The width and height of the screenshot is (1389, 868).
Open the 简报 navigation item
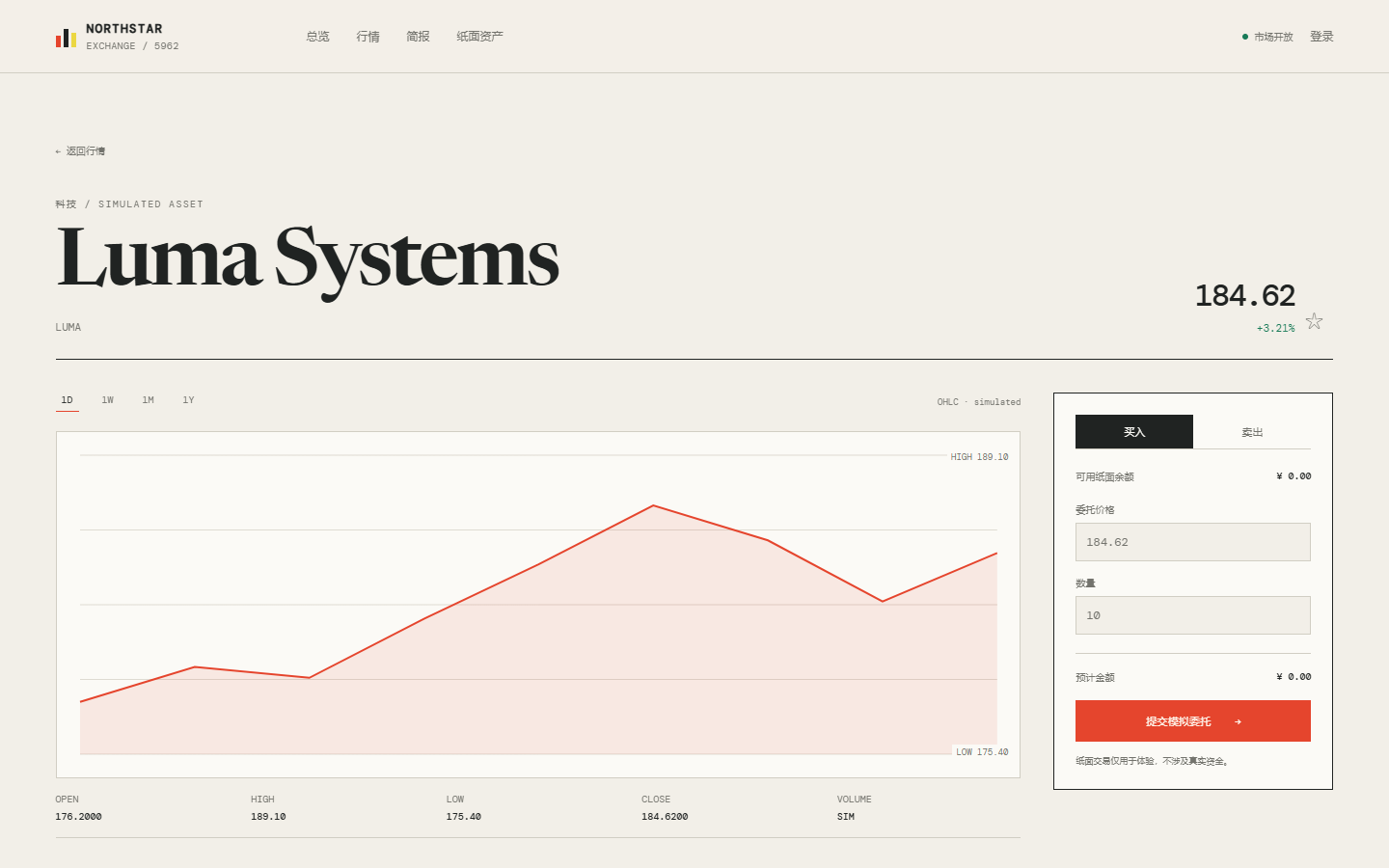tap(418, 37)
